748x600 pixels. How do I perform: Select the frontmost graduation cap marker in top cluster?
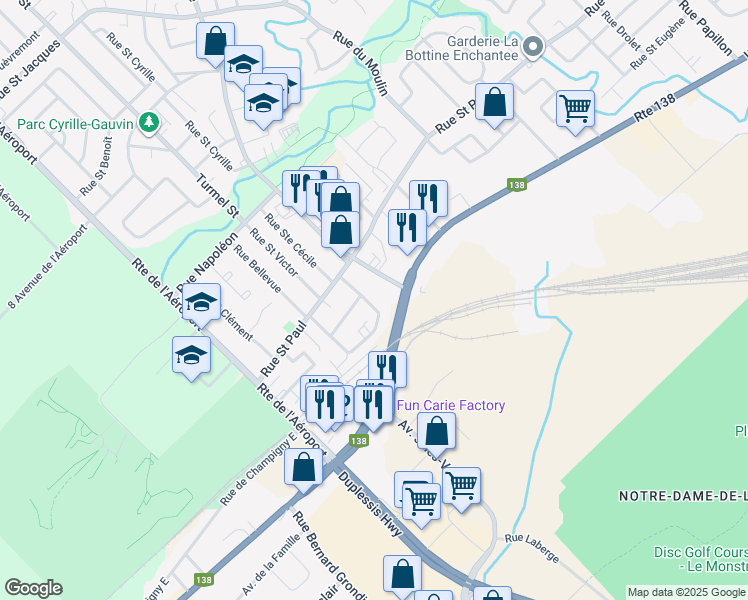263,106
